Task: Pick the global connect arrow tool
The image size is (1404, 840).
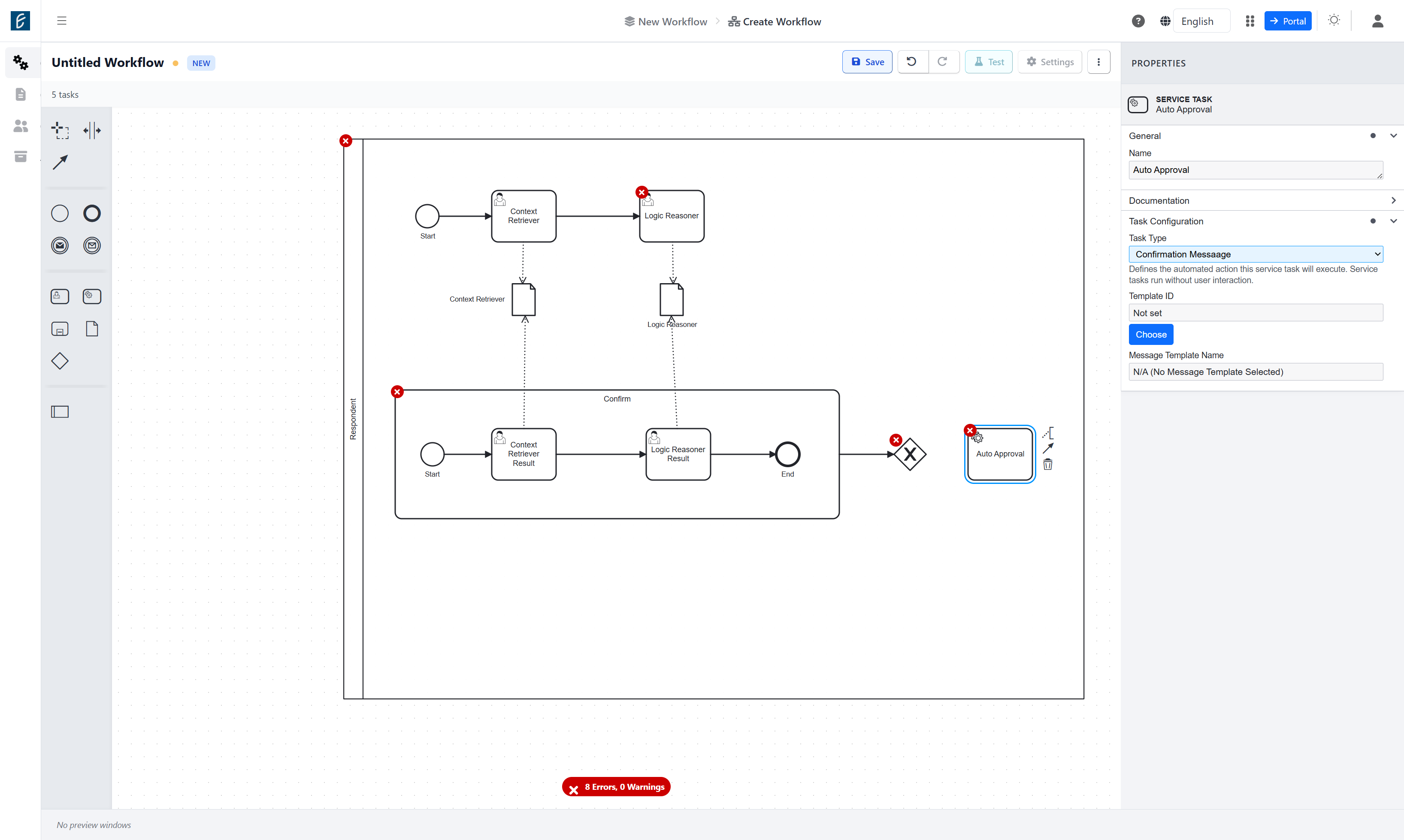Action: point(60,163)
